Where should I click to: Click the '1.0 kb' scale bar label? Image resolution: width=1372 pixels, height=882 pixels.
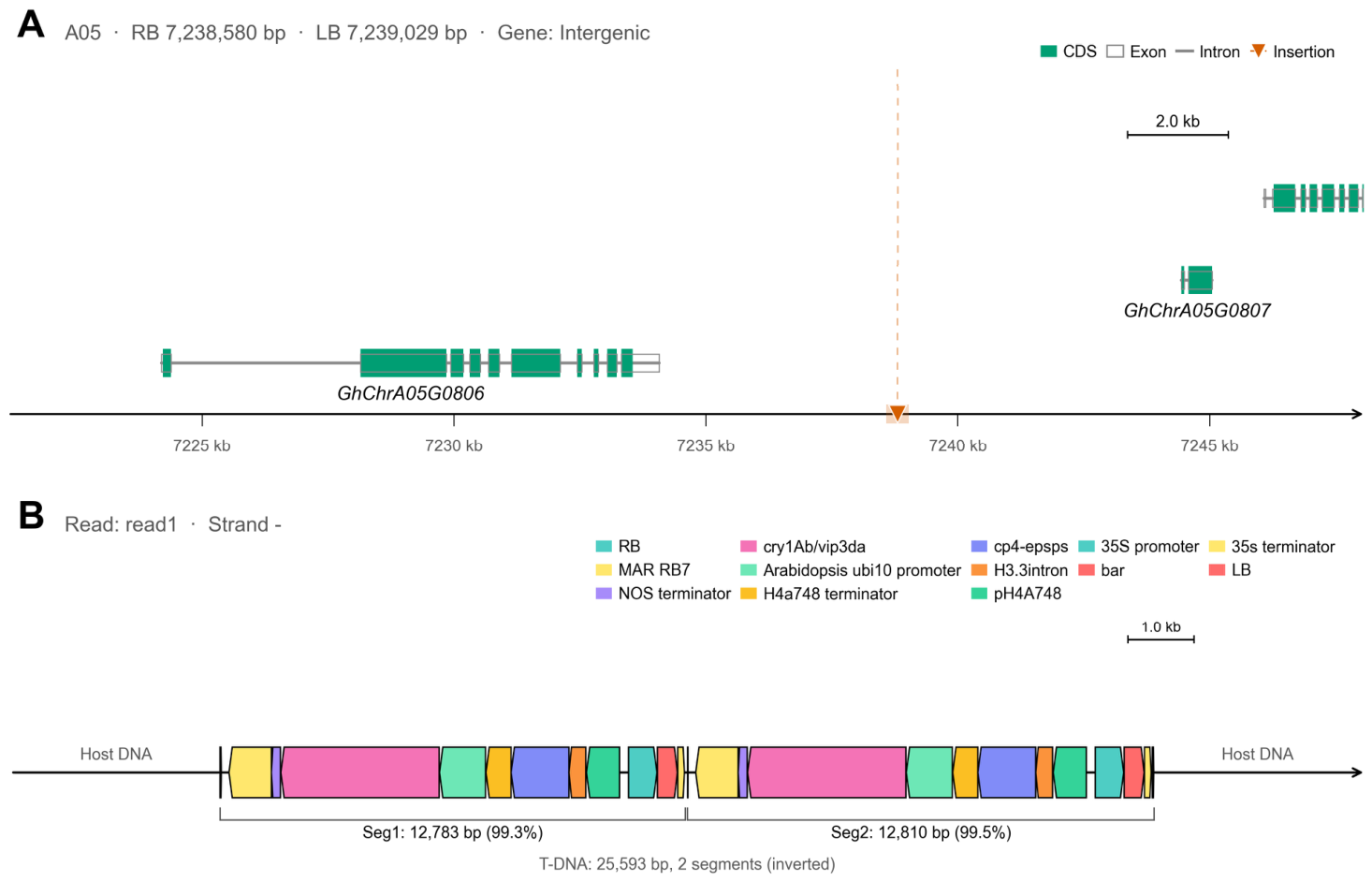pos(1160,627)
